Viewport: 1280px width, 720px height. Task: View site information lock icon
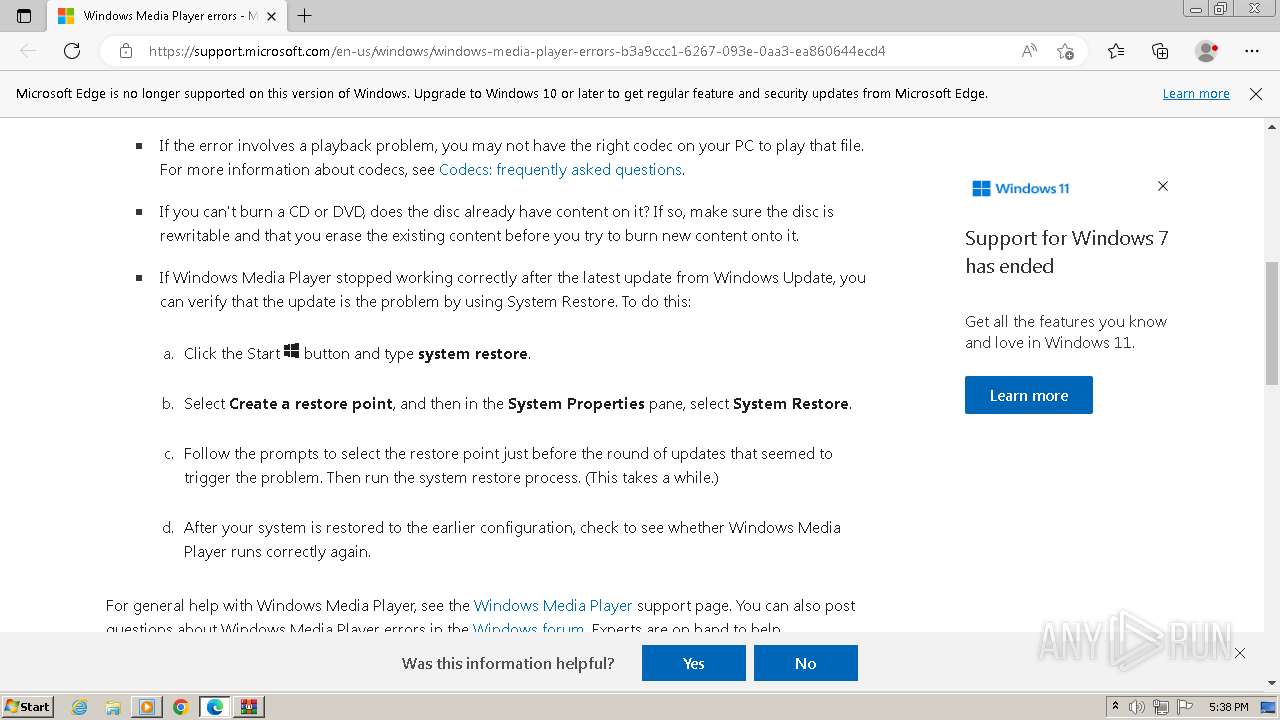click(x=126, y=51)
